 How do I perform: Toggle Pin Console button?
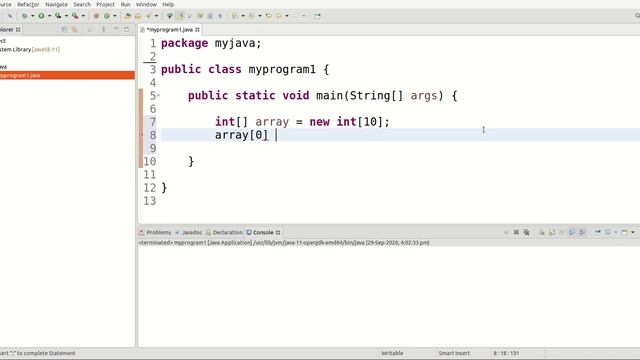(x=598, y=232)
